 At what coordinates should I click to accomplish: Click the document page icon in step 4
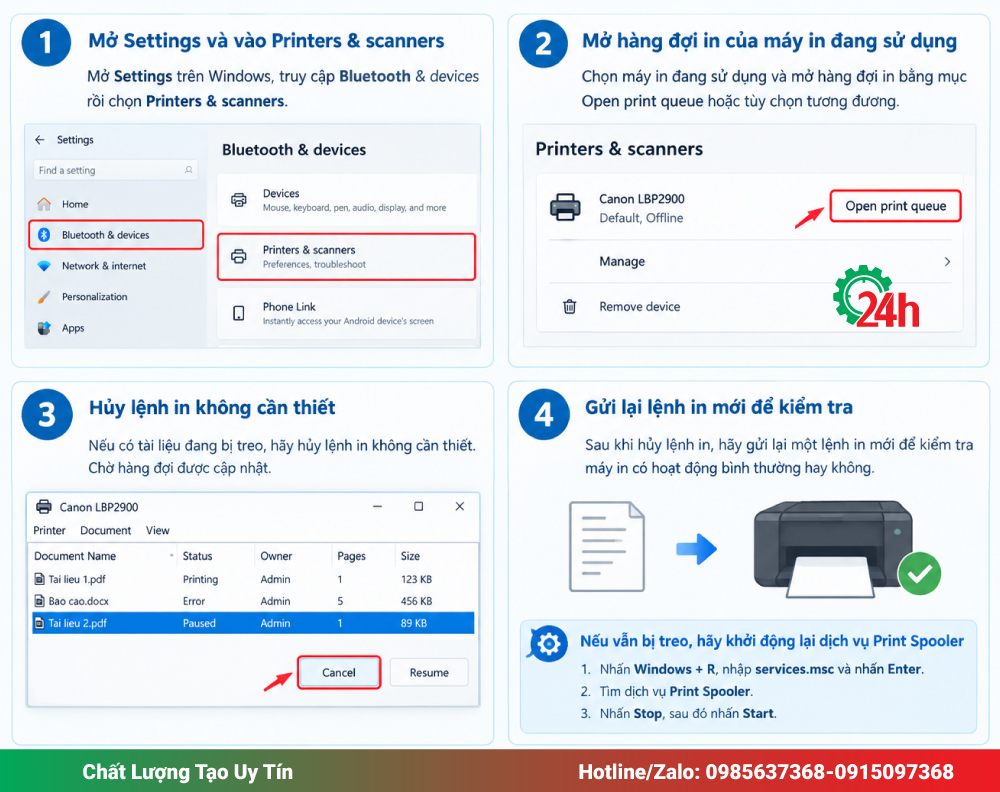(x=607, y=546)
